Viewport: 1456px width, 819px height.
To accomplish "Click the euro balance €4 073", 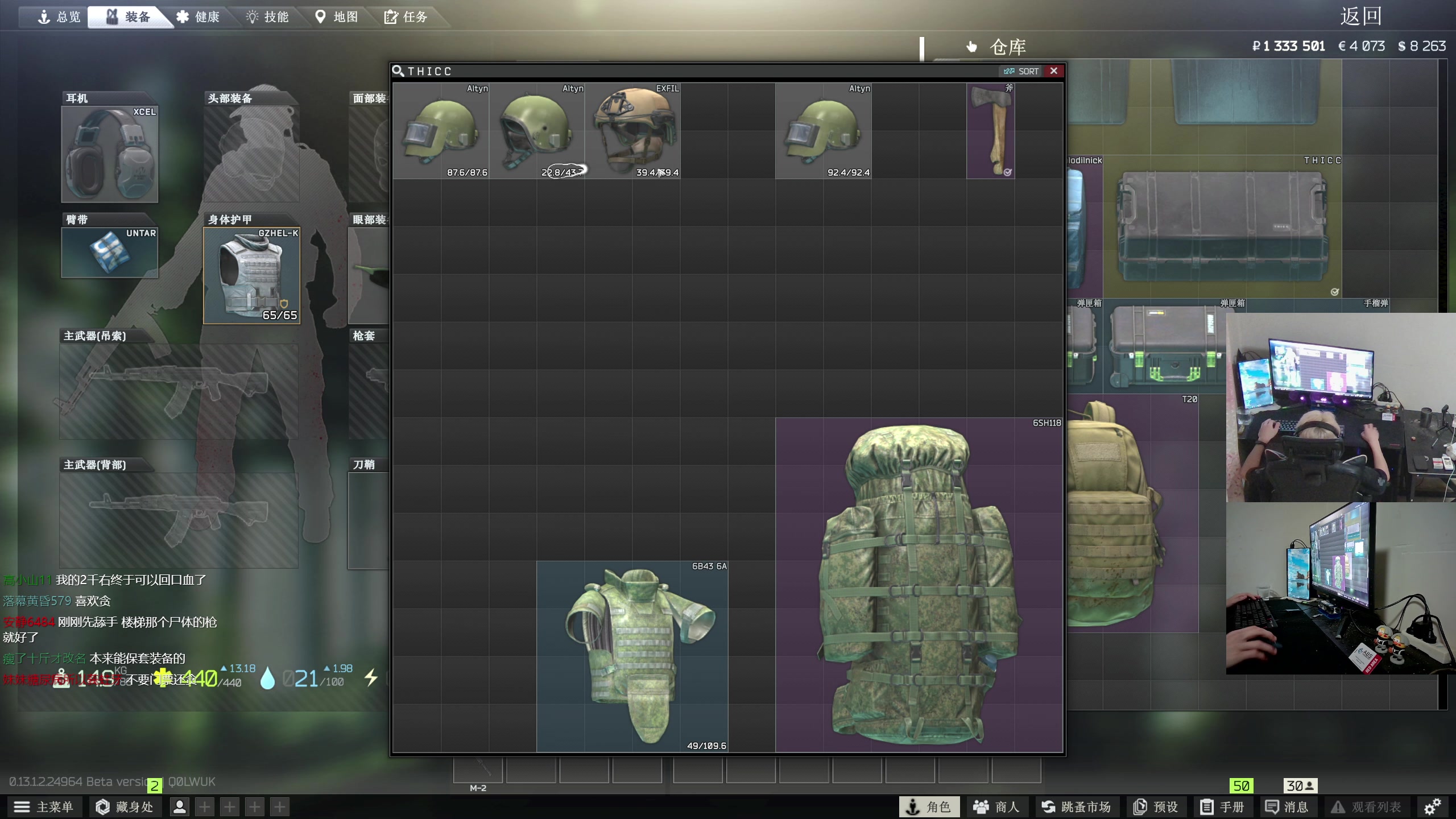I will [1361, 46].
